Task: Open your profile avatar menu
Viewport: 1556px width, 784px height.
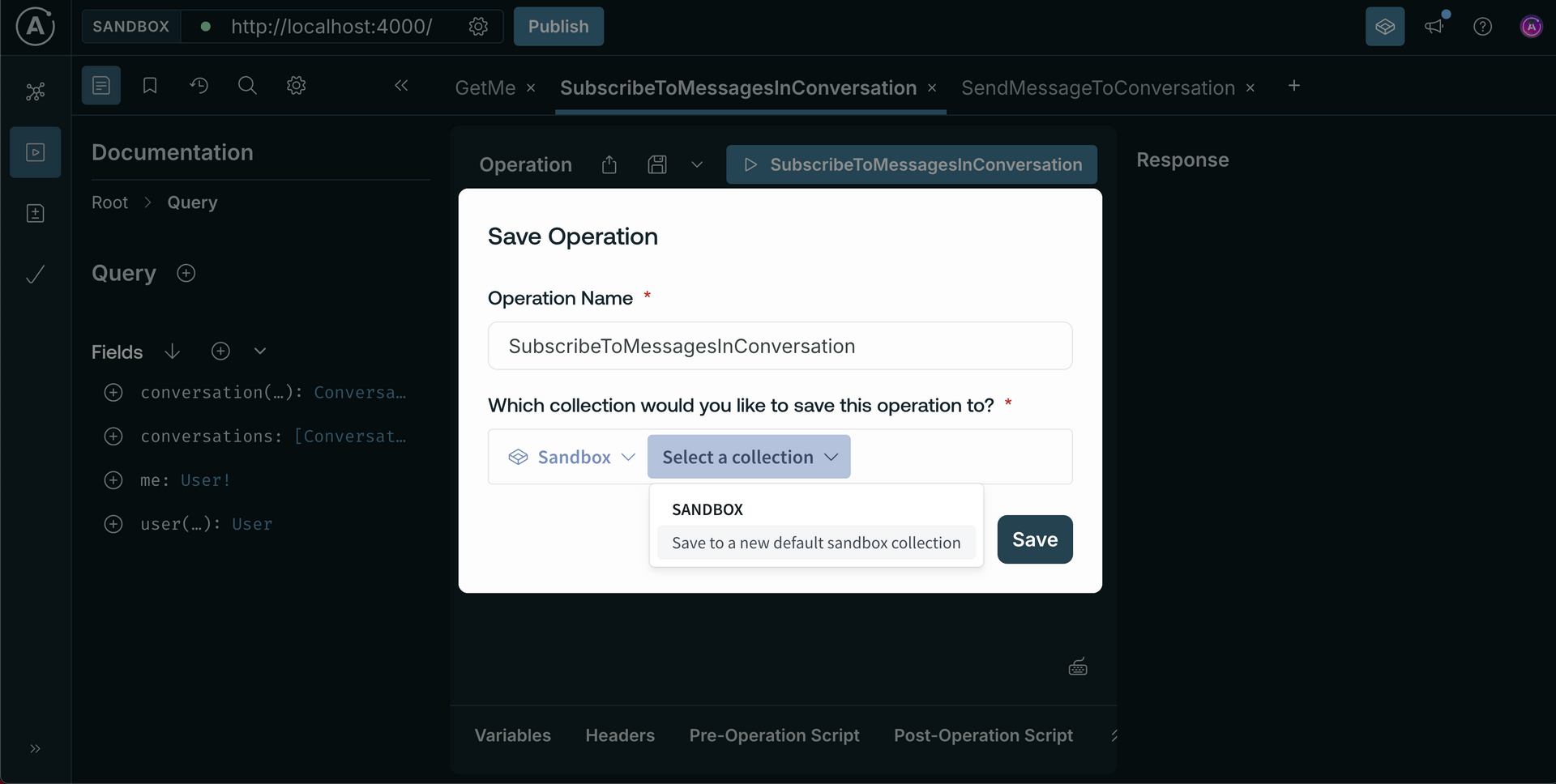Action: click(1532, 27)
